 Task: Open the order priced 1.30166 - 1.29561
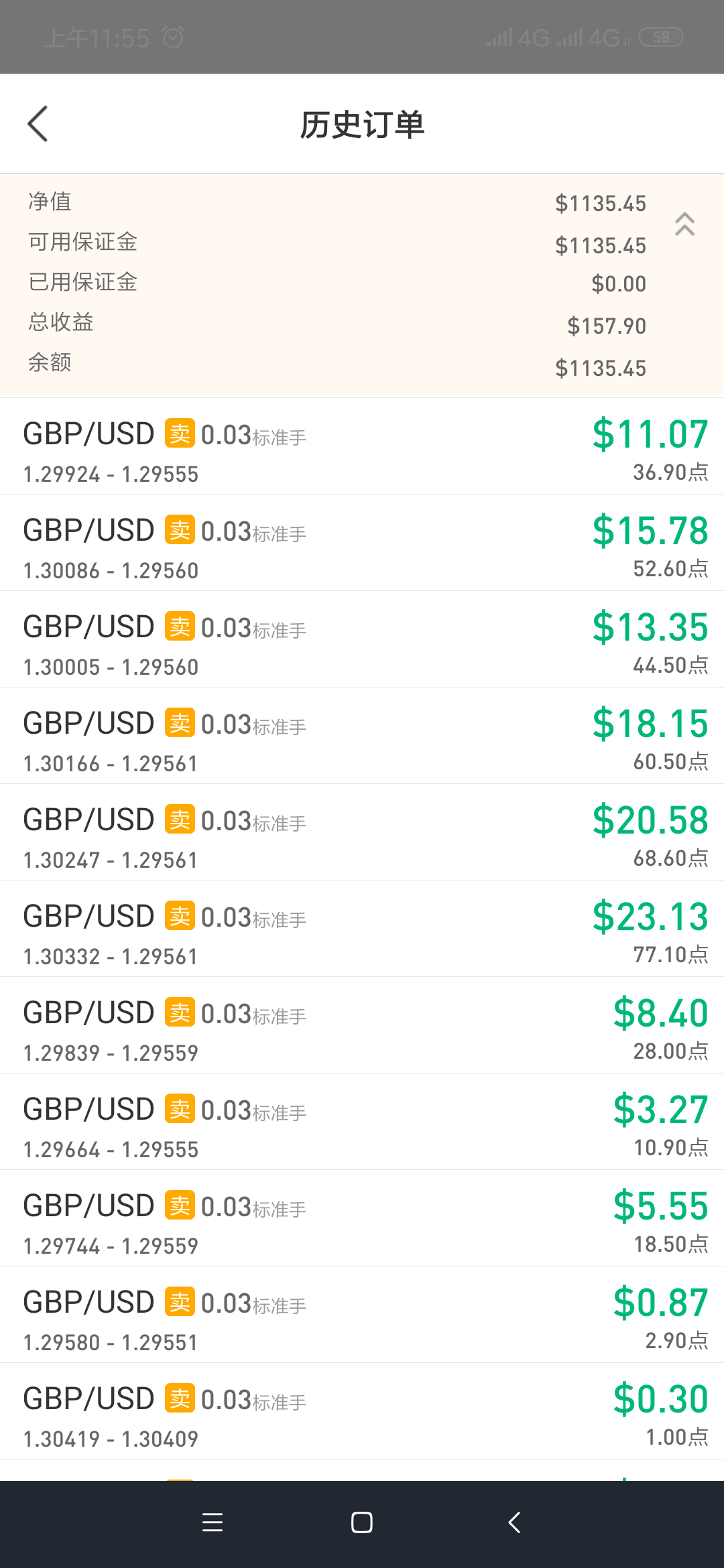pos(362,736)
